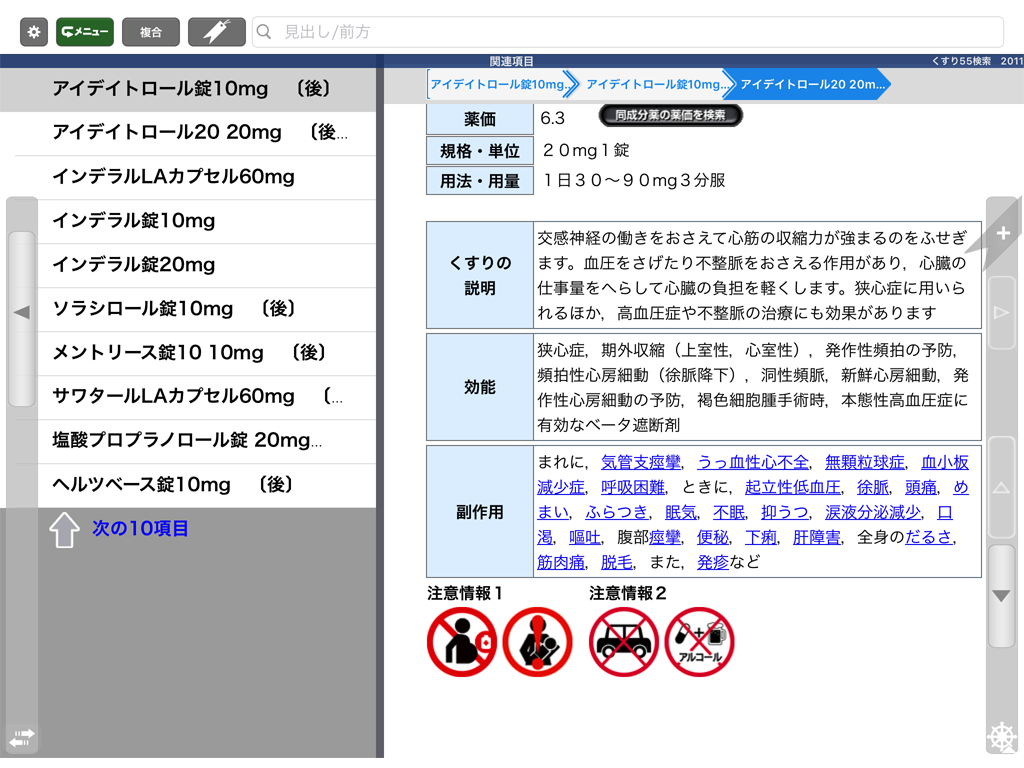Open 下痢 link
Screen dimensions: 1024x768
[761, 537]
